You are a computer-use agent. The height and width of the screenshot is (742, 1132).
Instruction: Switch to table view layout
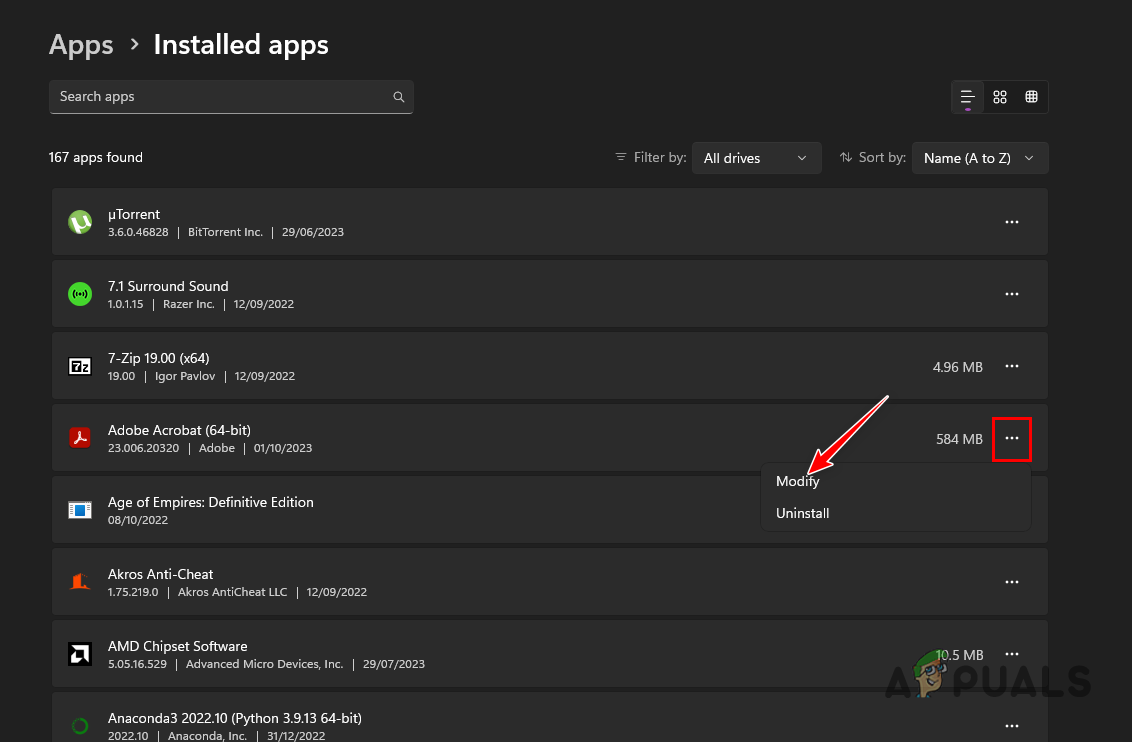[1032, 97]
